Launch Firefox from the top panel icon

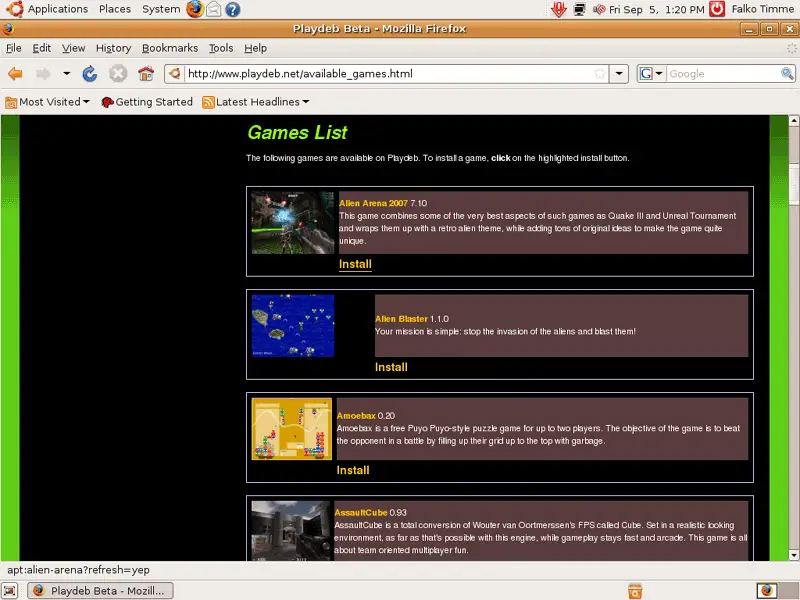click(194, 9)
